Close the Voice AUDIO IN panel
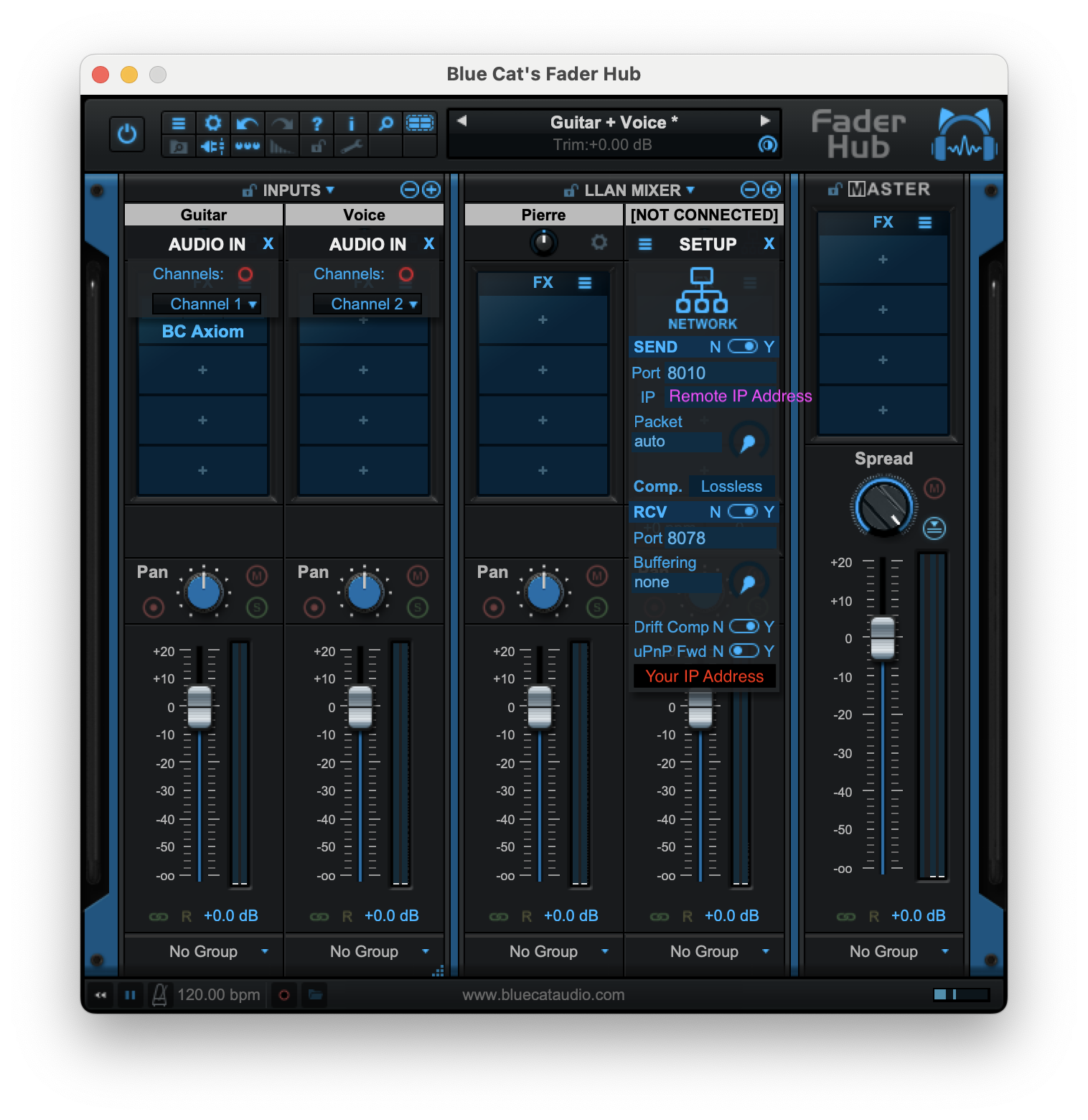 [429, 243]
